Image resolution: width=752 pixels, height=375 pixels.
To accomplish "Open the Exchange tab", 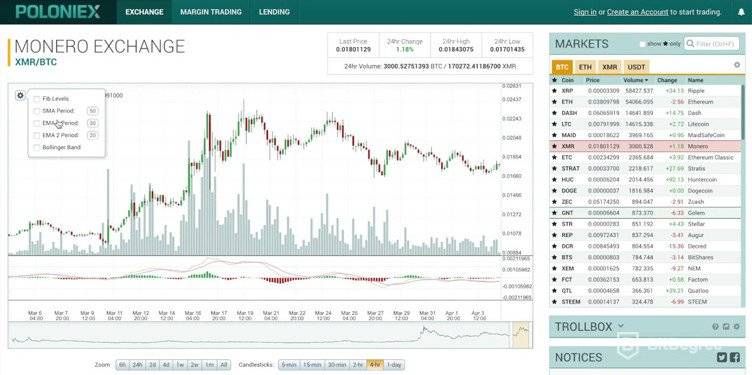I will (144, 12).
